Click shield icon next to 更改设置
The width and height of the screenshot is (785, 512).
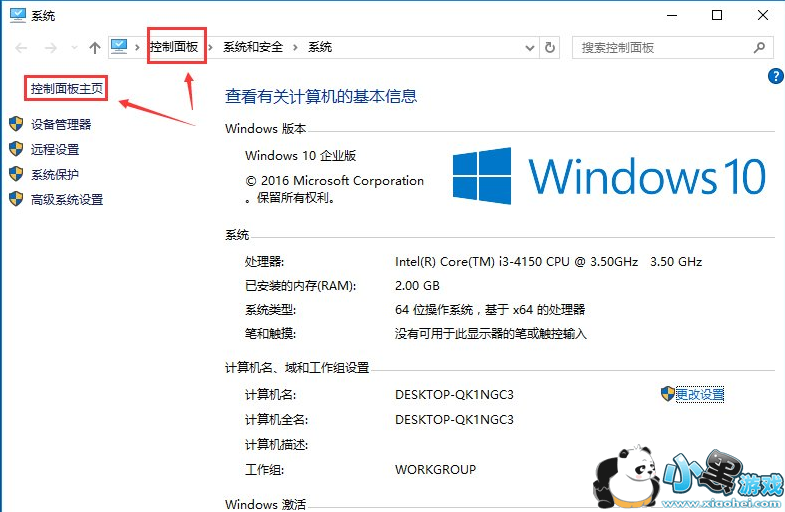pyautogui.click(x=667, y=394)
